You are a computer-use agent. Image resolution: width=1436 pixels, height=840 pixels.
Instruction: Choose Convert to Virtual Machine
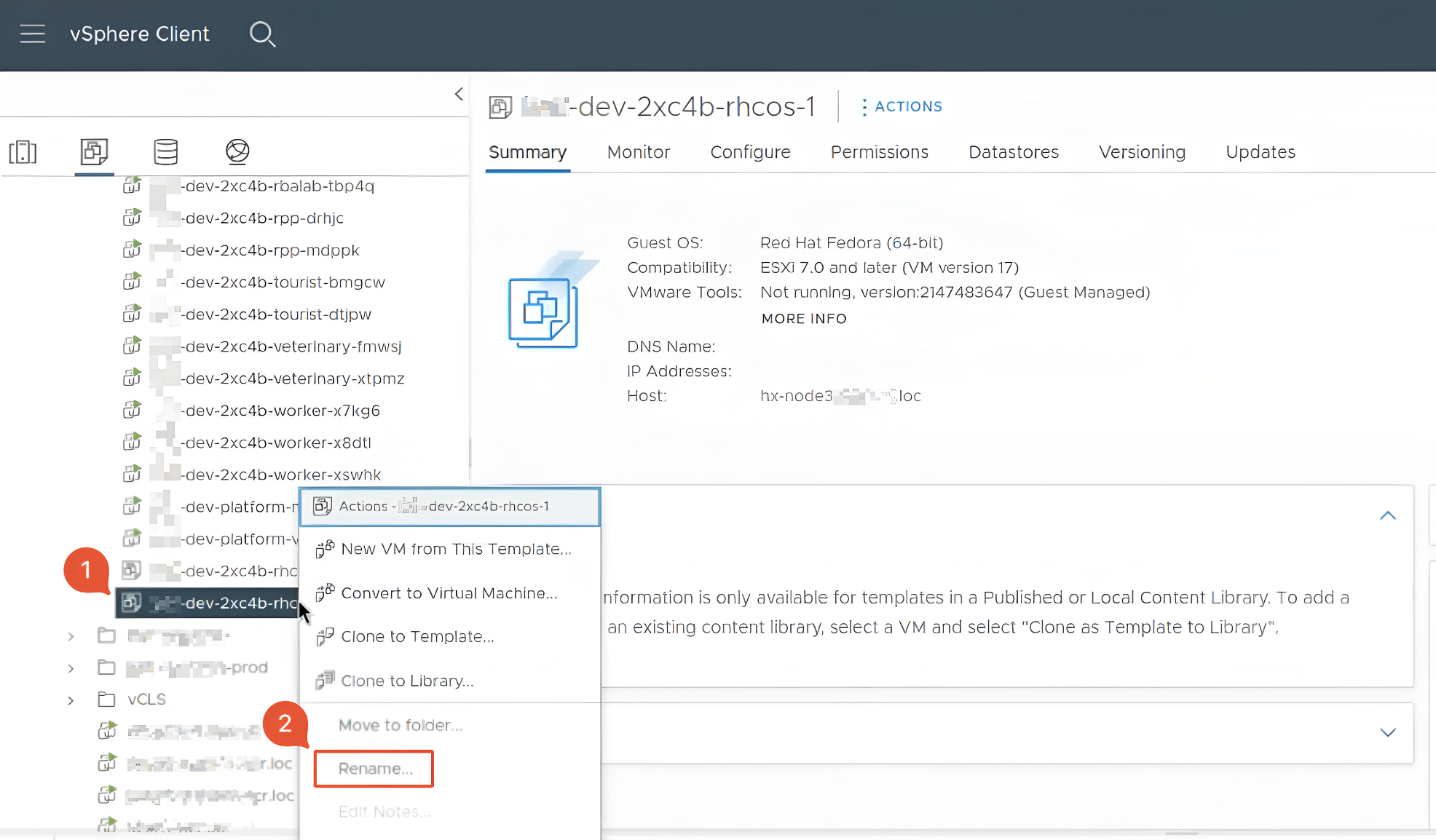pyautogui.click(x=450, y=593)
